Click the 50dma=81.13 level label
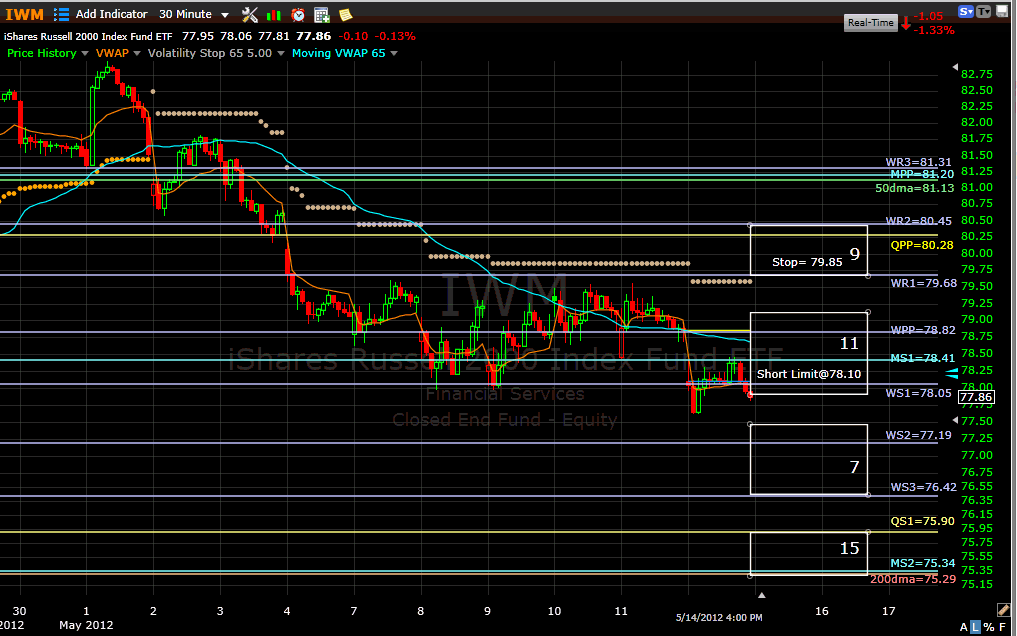Viewport: 1017px width, 636px height. (915, 188)
